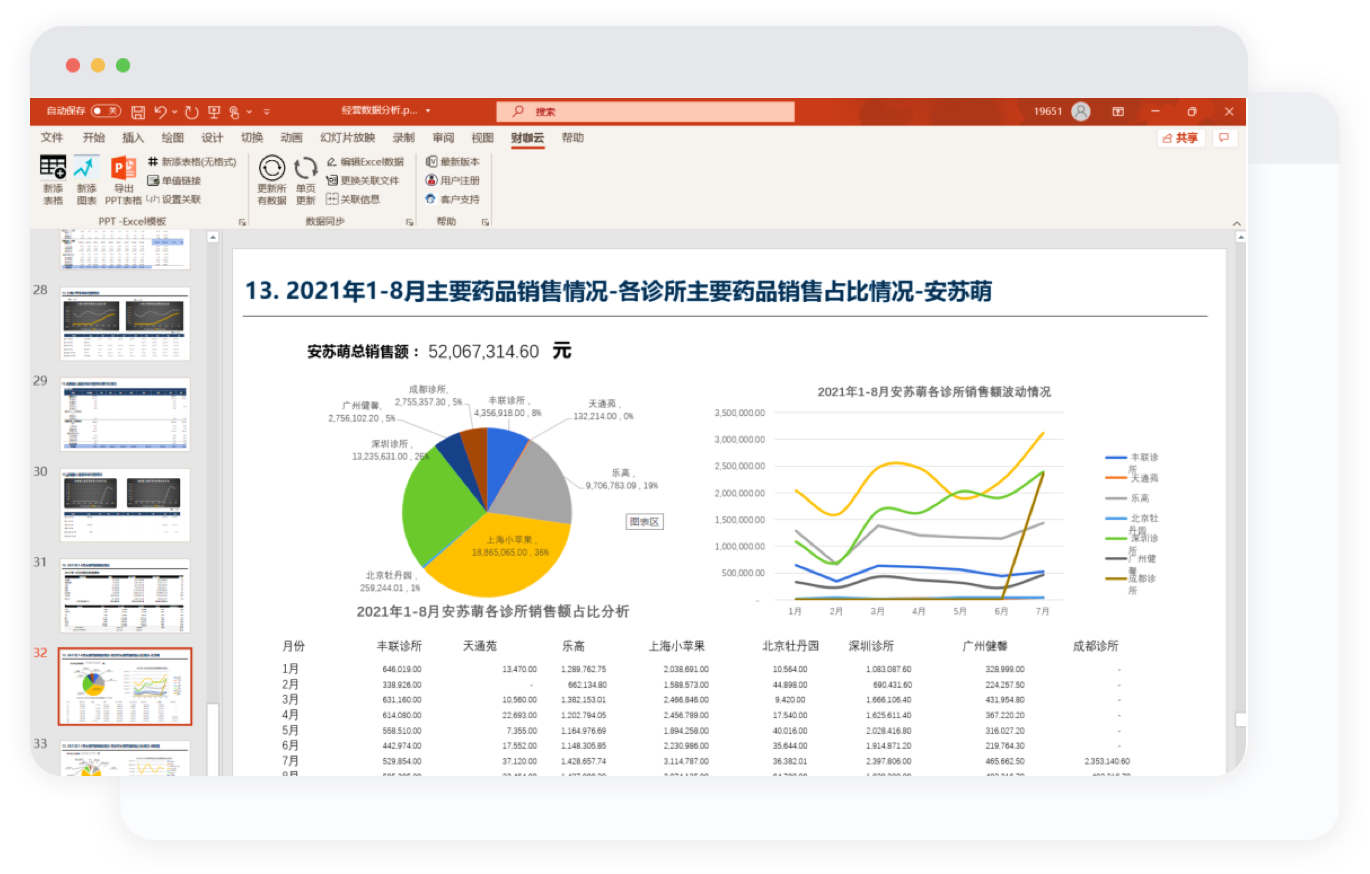Screen dimensions: 1370x874
Task: Click the 新添表格 (add table) icon
Action: [52, 168]
